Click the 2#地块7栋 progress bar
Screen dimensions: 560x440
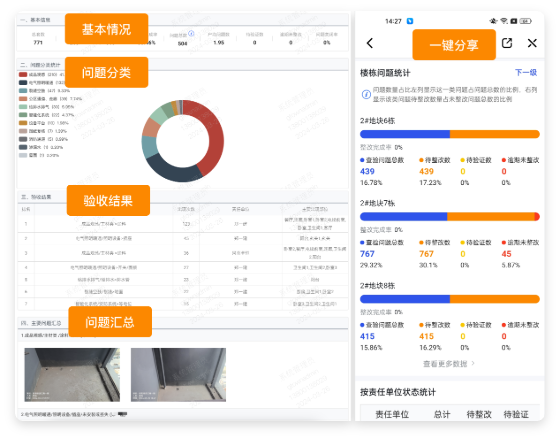coord(450,216)
